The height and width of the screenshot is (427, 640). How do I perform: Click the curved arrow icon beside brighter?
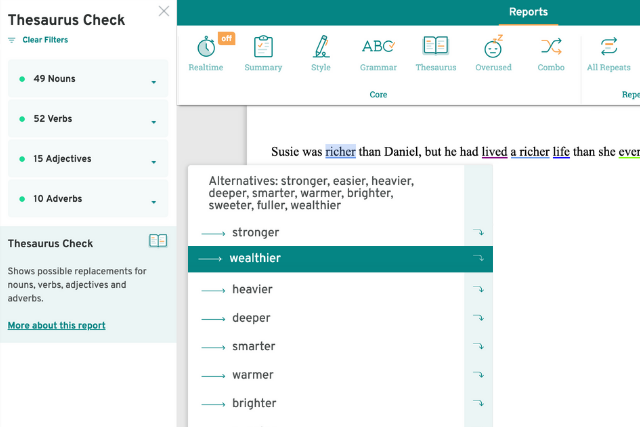(x=478, y=403)
